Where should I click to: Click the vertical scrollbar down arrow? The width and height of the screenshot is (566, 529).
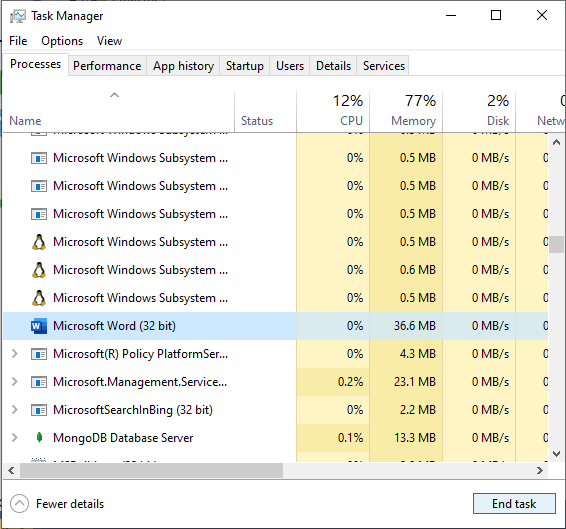pyautogui.click(x=556, y=454)
